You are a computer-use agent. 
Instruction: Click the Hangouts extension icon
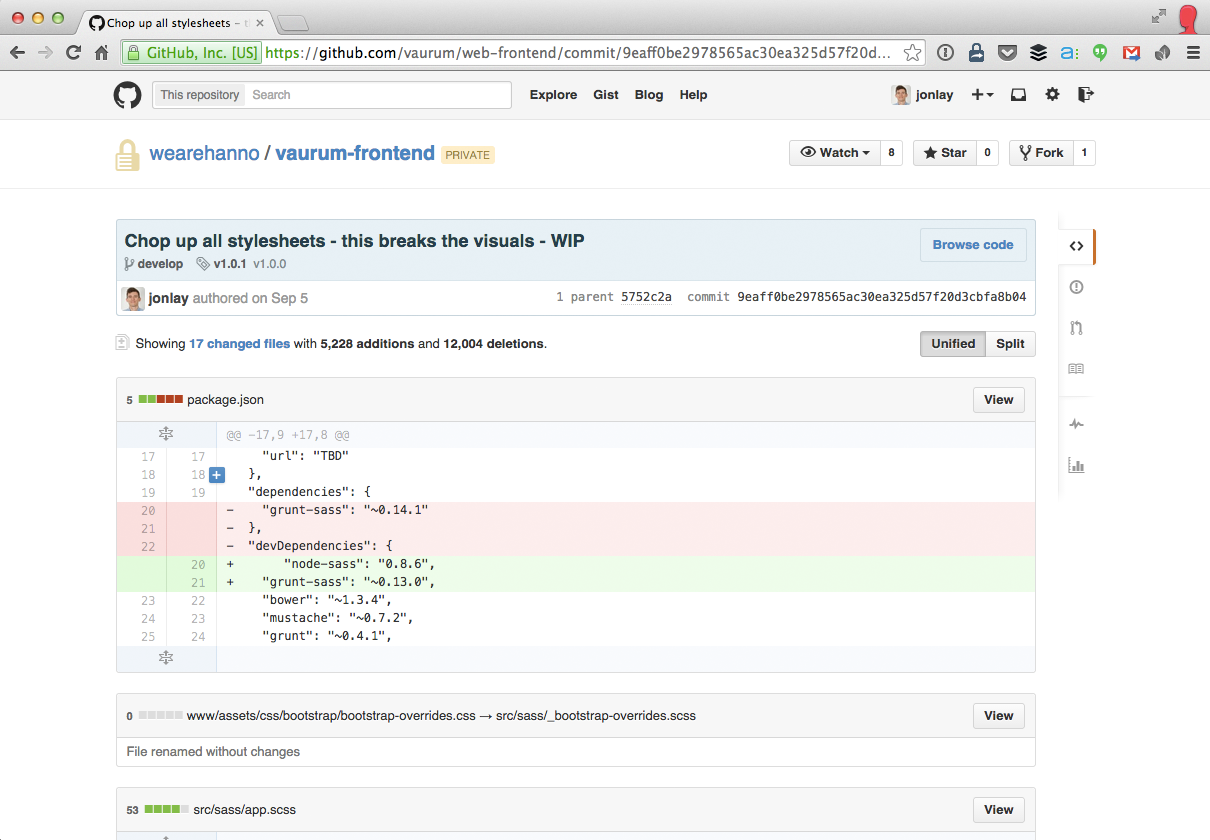1100,53
